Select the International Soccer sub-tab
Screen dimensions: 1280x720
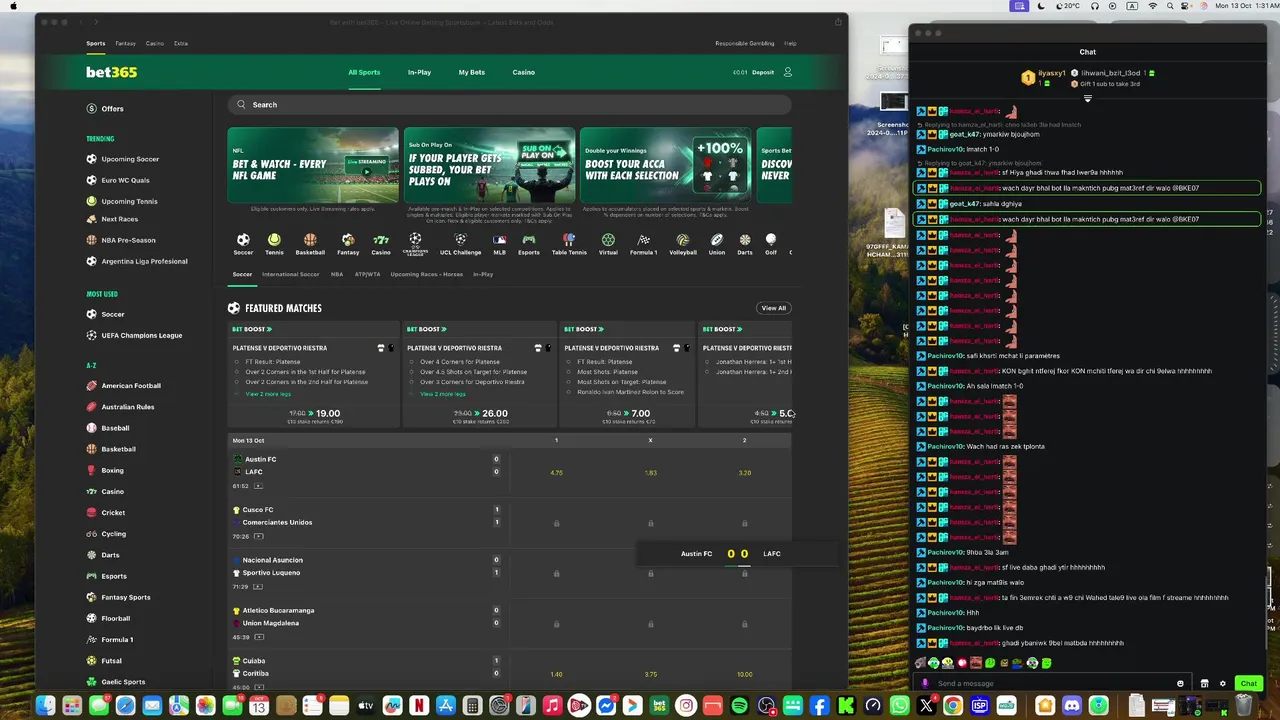[291, 274]
